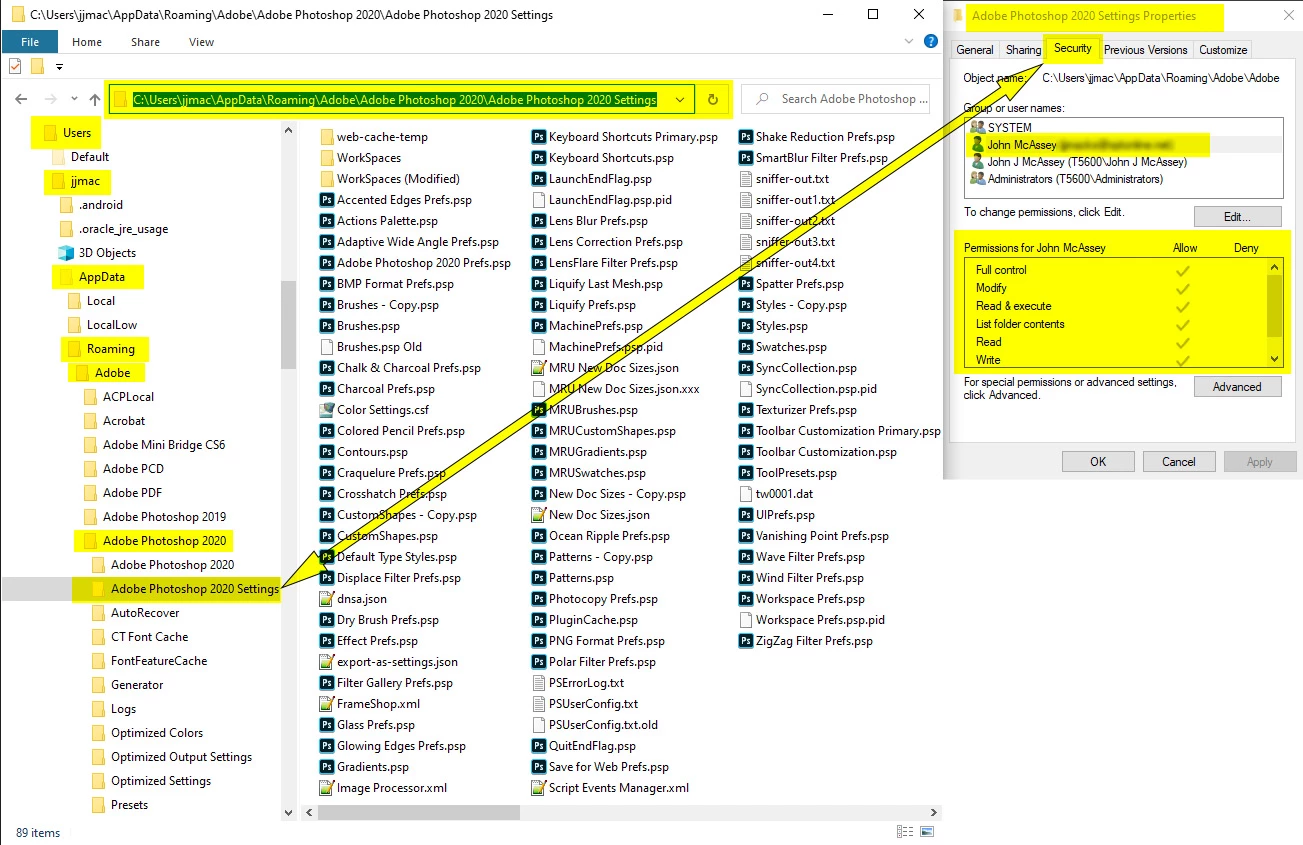Select the Administrators group icon
The image size is (1303, 845).
coord(978,179)
